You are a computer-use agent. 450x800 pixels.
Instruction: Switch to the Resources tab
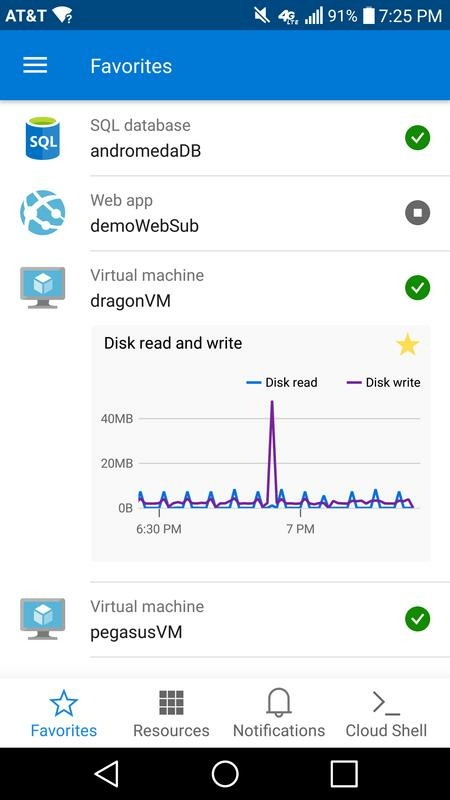click(171, 713)
